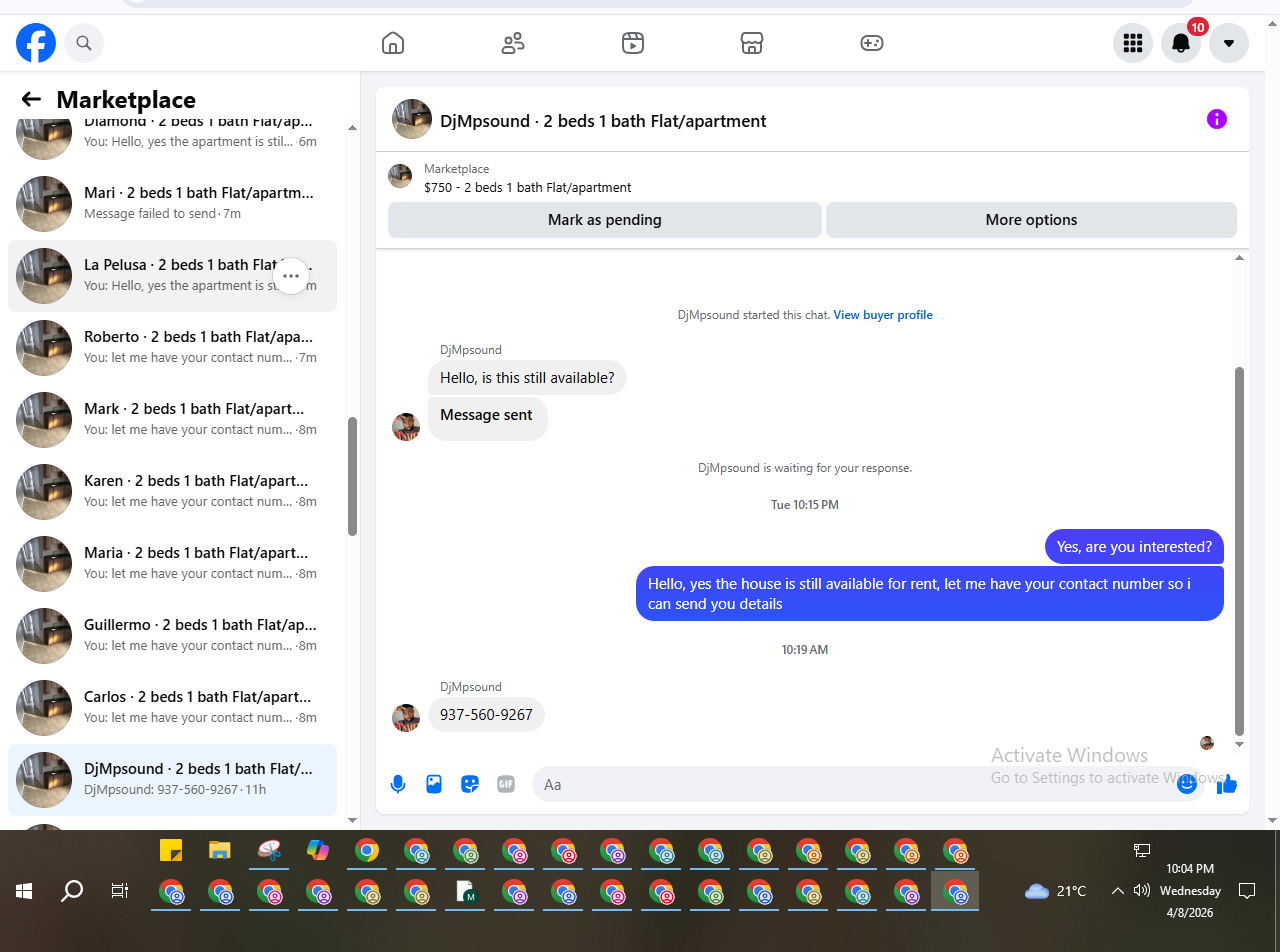
Task: Open the purple conversation info icon
Action: pyautogui.click(x=1217, y=119)
